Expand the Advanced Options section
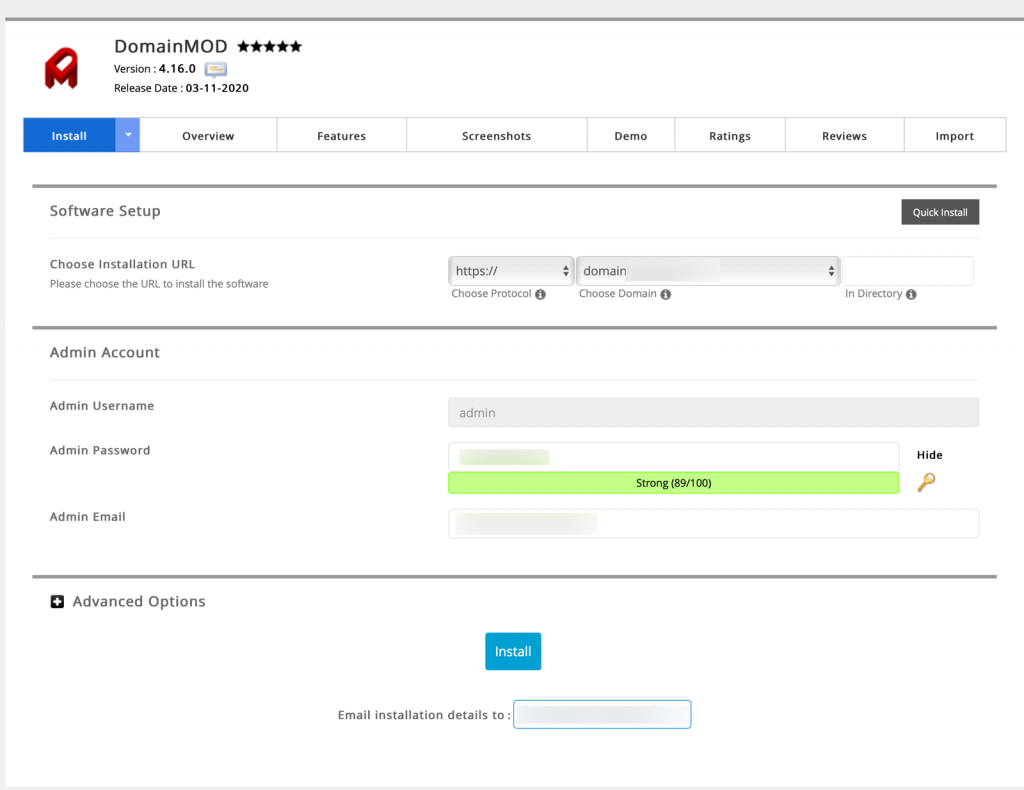The image size is (1024, 790). [138, 602]
